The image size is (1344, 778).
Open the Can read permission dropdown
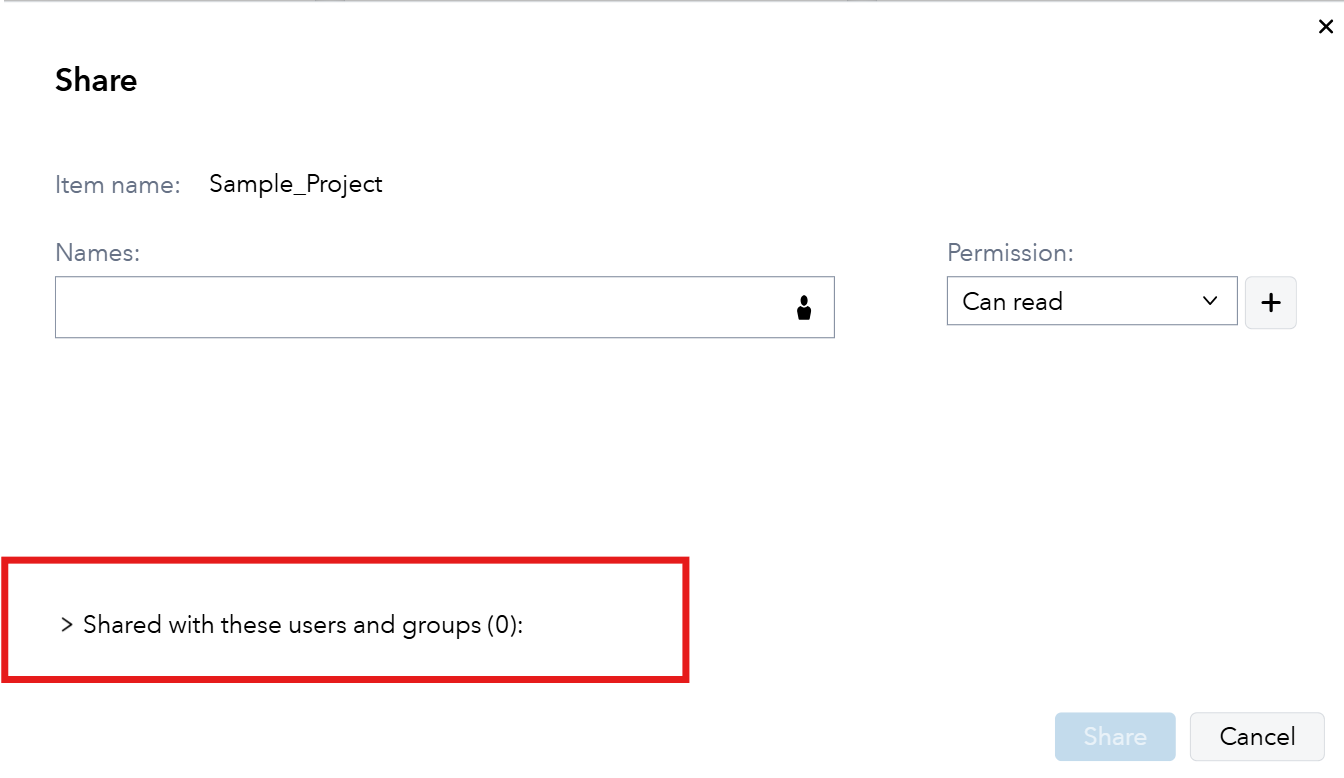1092,301
